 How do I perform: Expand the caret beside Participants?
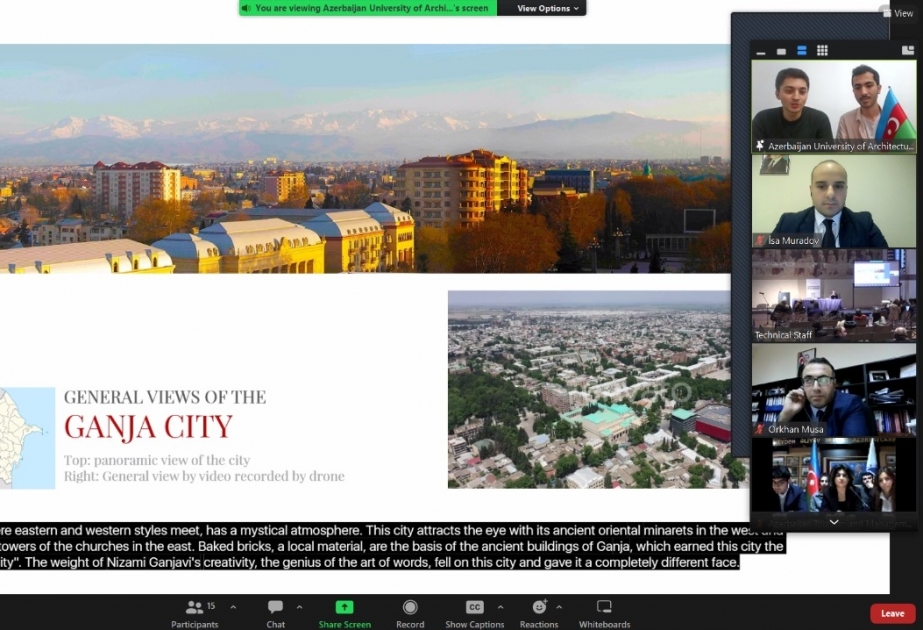tap(233, 606)
